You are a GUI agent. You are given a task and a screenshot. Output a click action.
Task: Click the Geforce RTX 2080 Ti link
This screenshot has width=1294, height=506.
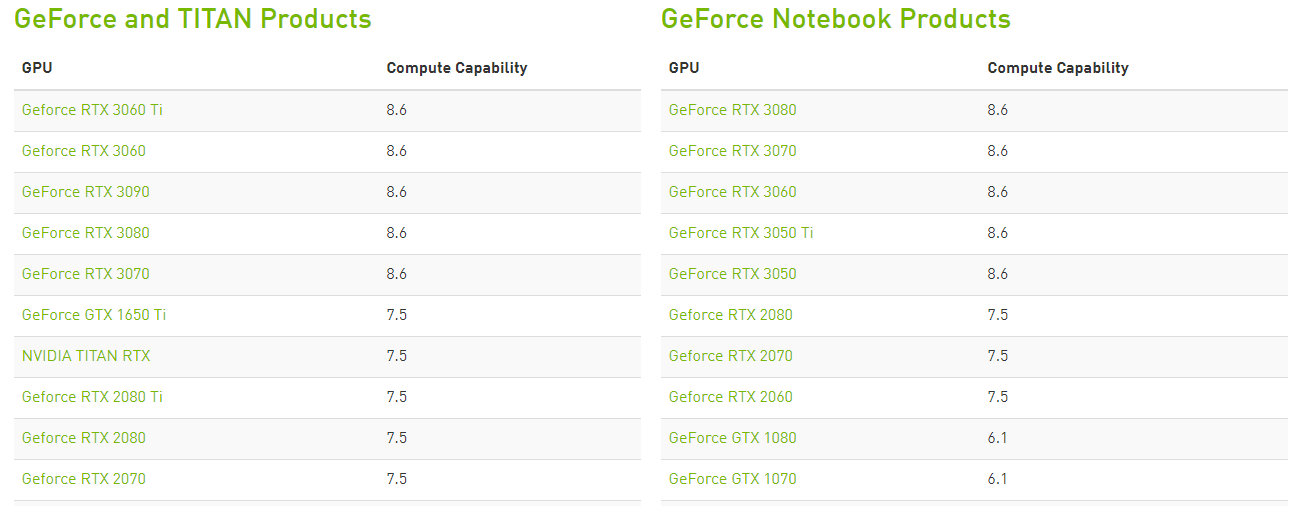(x=92, y=397)
